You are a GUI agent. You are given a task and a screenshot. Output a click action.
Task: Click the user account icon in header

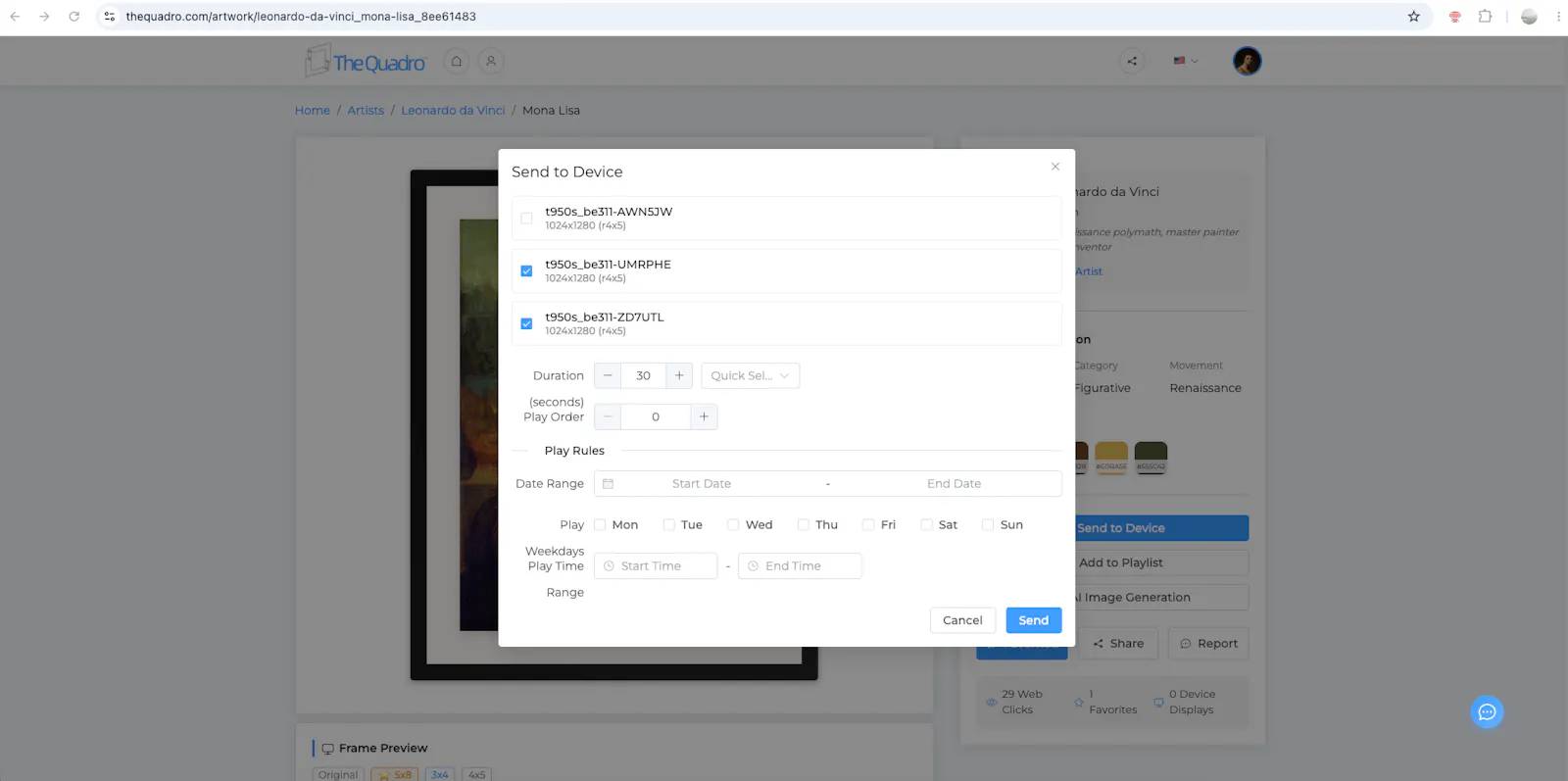click(x=491, y=61)
